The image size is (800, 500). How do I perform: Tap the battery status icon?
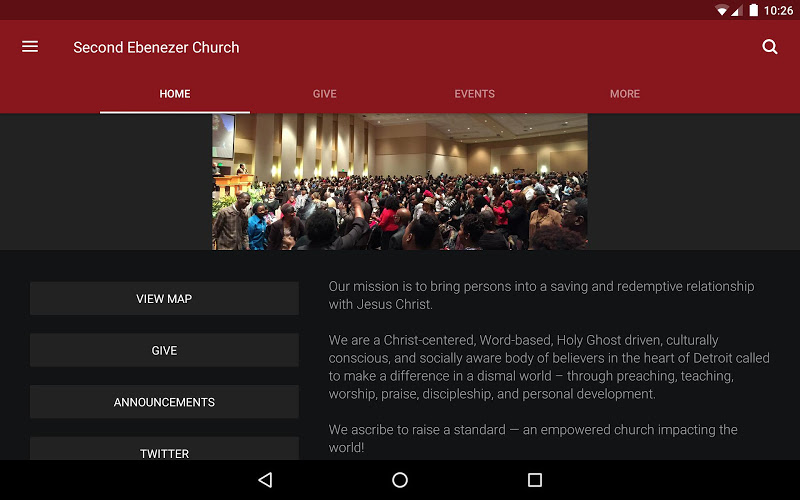754,10
